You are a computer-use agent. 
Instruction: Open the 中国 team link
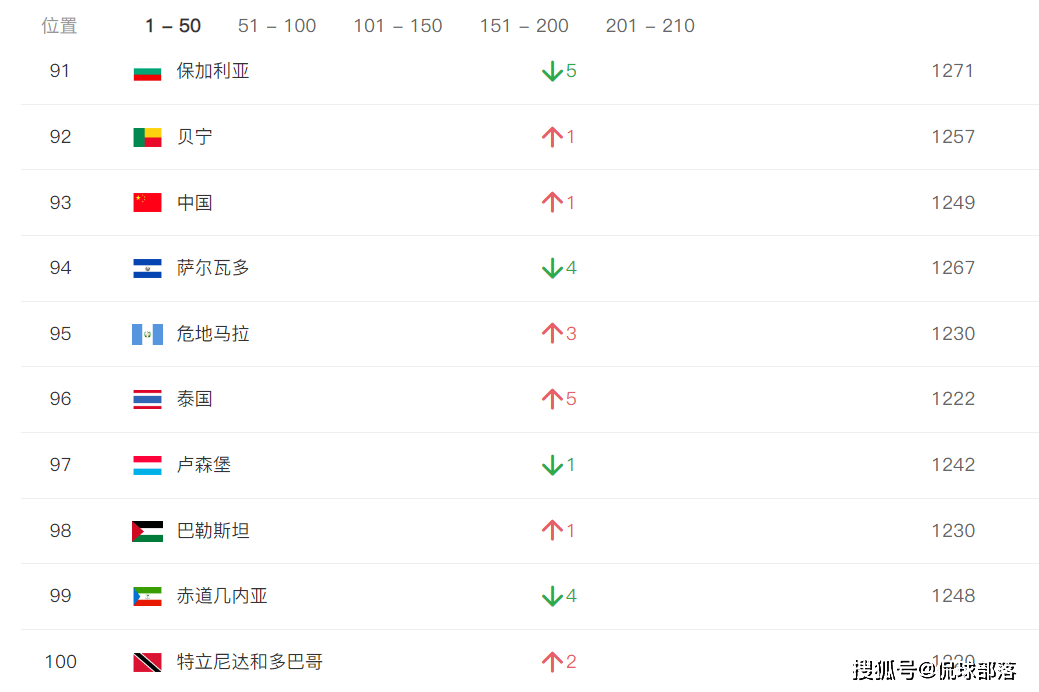point(195,203)
